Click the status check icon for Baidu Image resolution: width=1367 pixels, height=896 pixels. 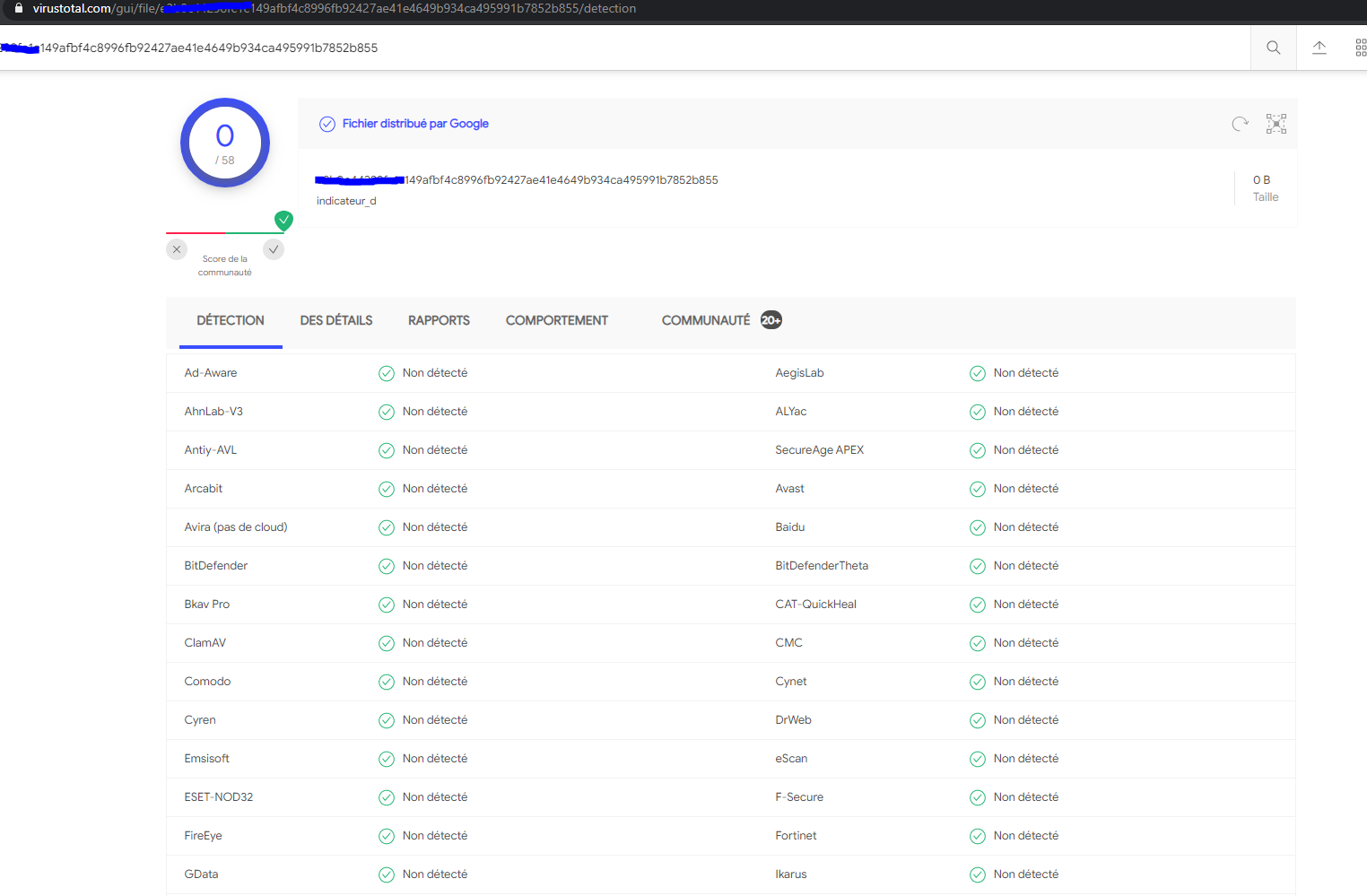pyautogui.click(x=978, y=527)
